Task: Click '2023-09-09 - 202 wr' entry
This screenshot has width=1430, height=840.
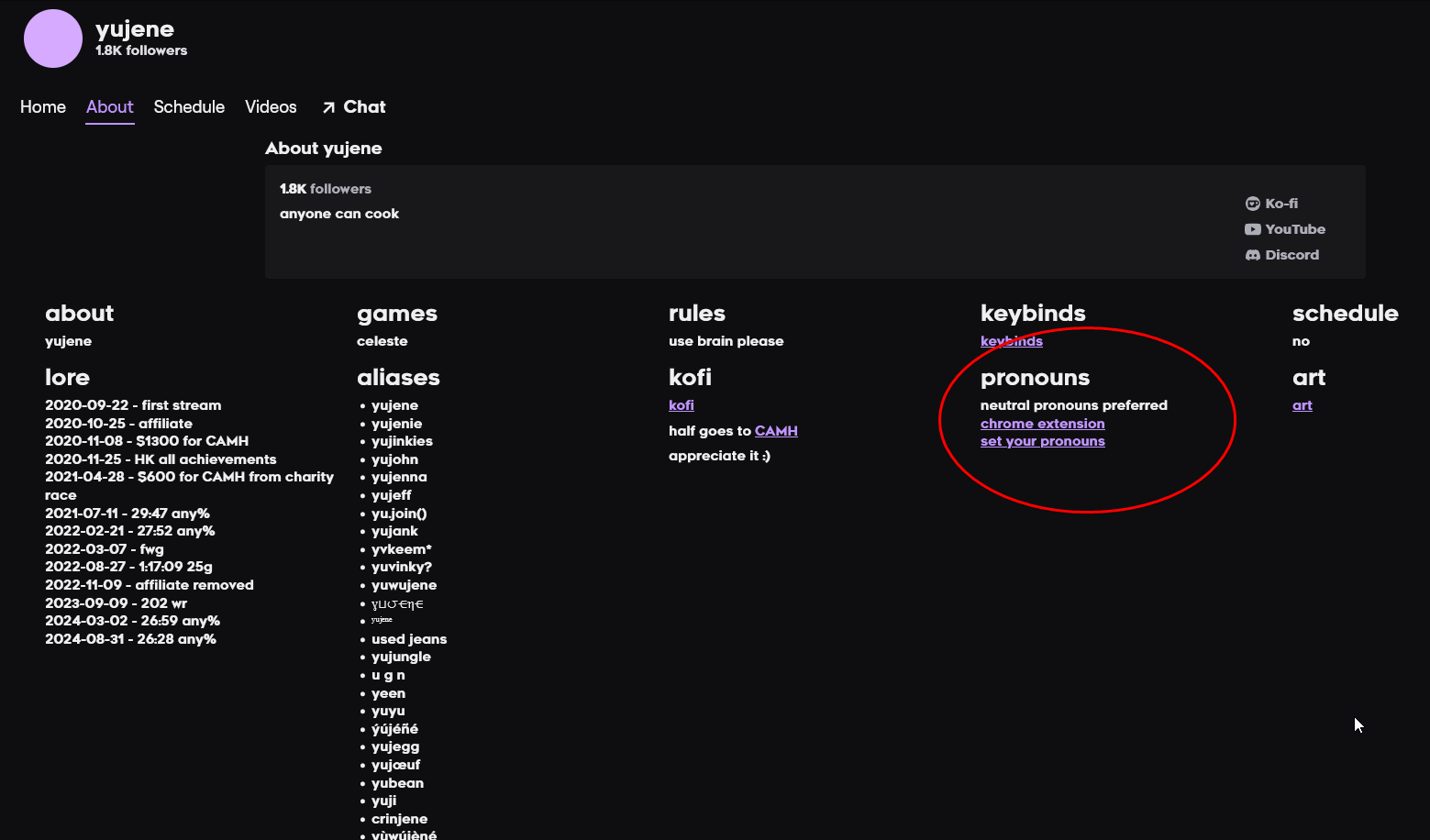Action: coord(116,603)
